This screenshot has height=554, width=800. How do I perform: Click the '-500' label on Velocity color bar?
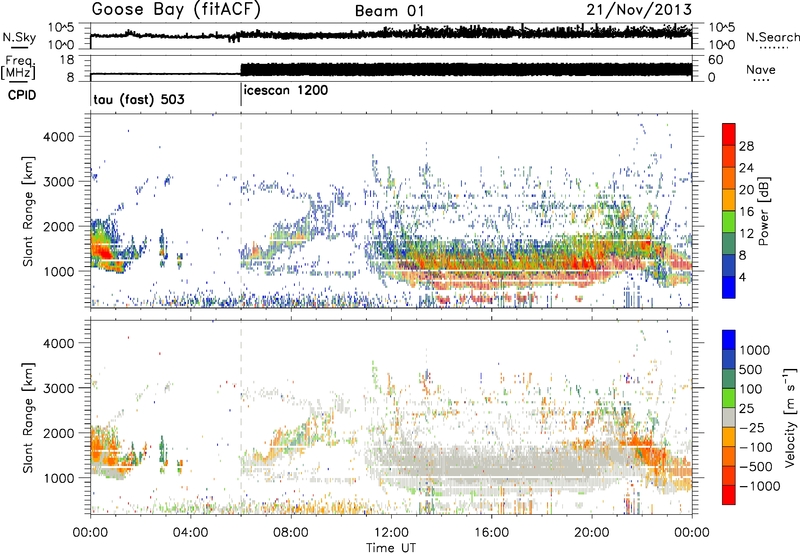[x=756, y=466]
